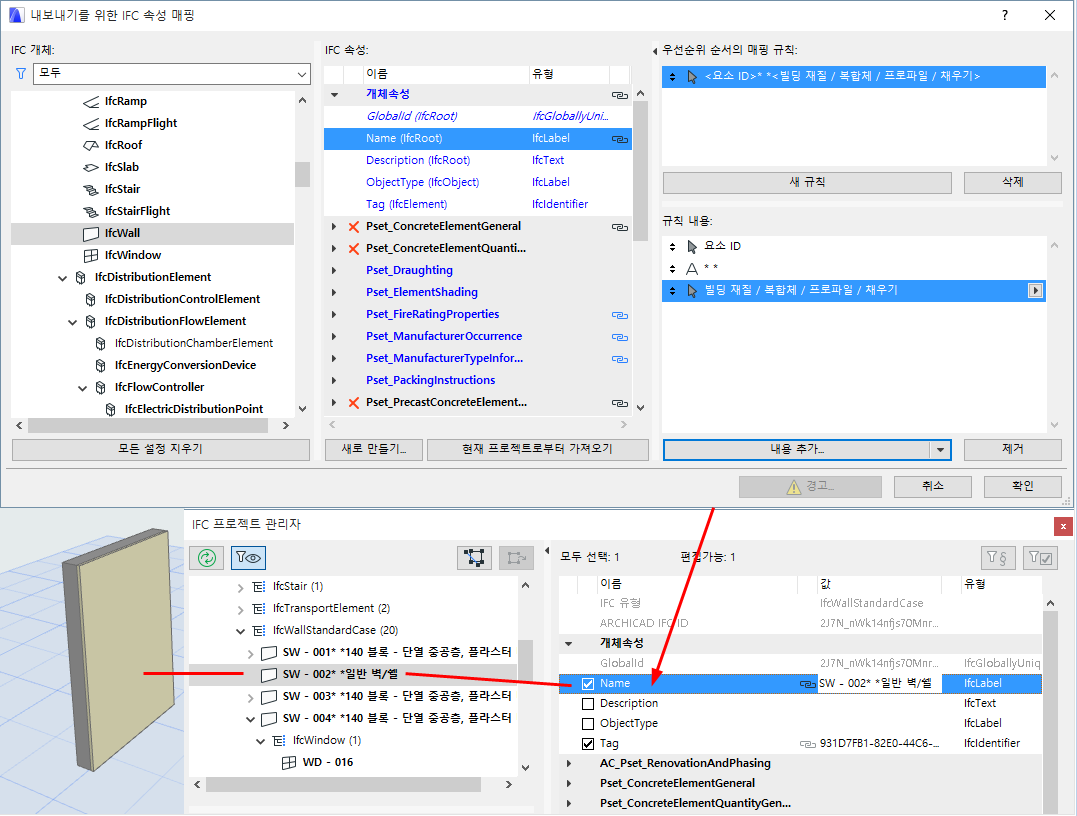Select Description (IfcRoot) property
1077x816 pixels.
(418, 160)
